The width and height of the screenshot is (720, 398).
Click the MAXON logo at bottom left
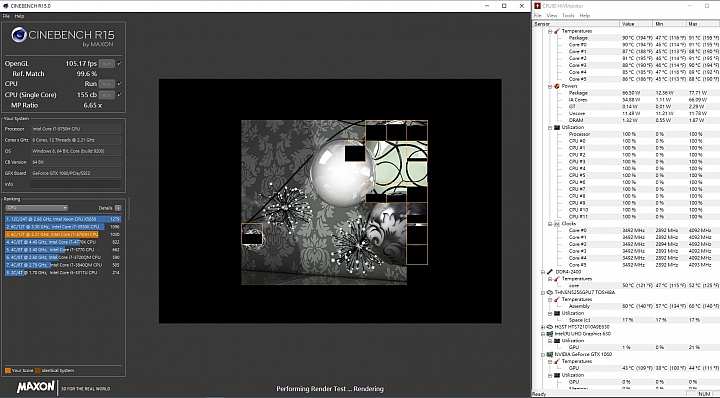36,387
